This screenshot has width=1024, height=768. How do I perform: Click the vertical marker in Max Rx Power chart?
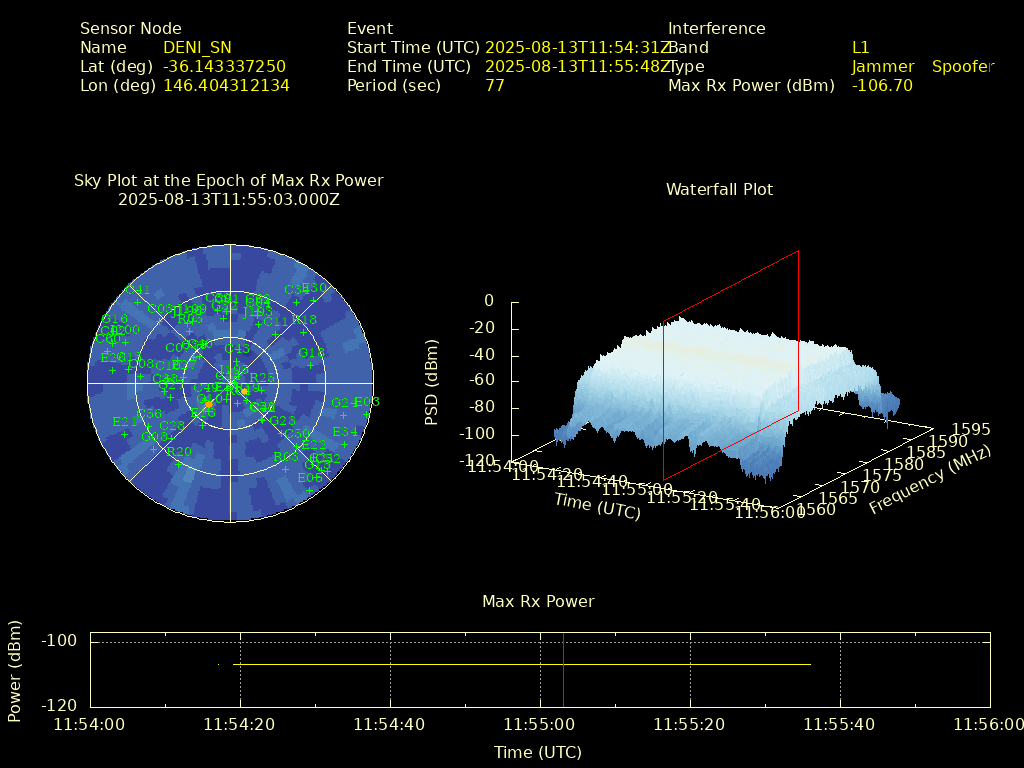tap(563, 668)
